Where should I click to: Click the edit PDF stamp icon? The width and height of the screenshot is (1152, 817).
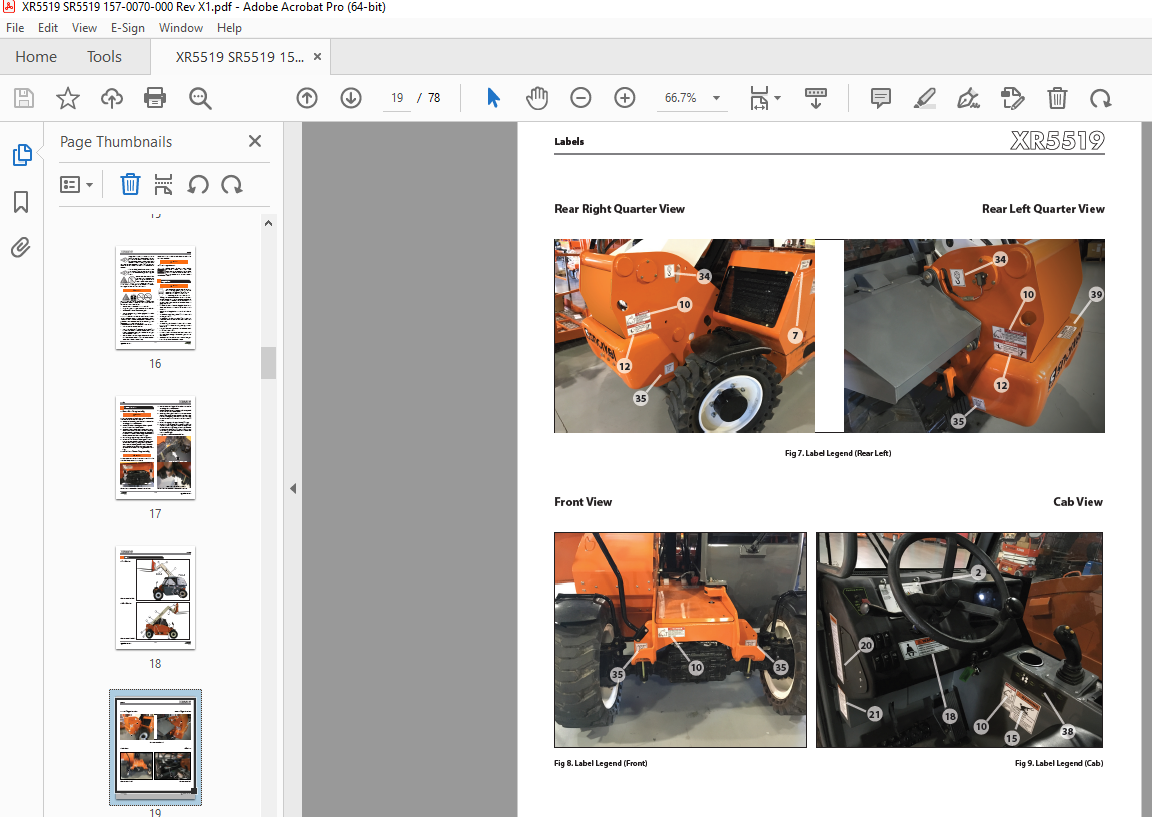click(1012, 98)
